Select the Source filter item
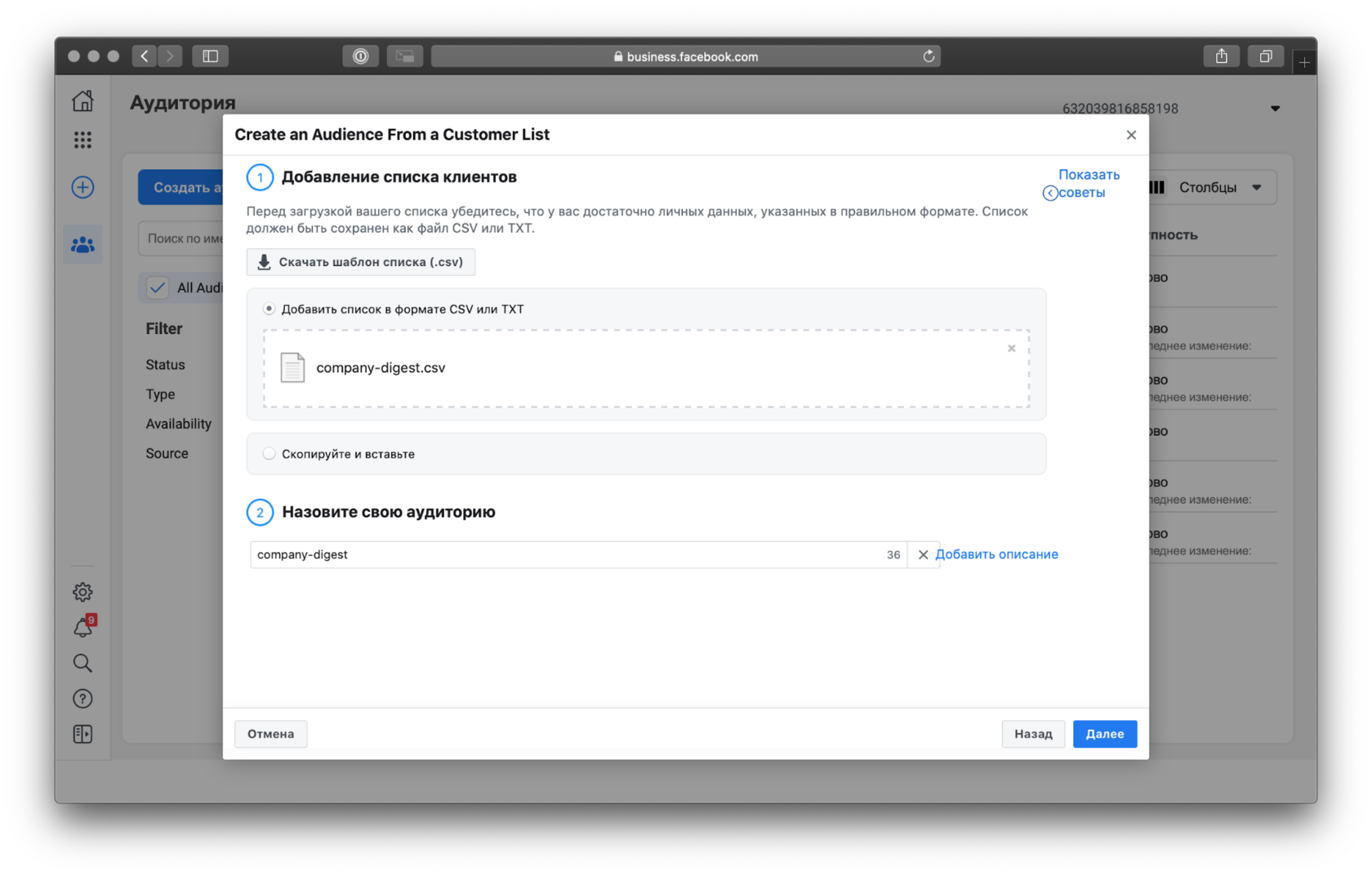This screenshot has height=876, width=1372. [x=167, y=453]
